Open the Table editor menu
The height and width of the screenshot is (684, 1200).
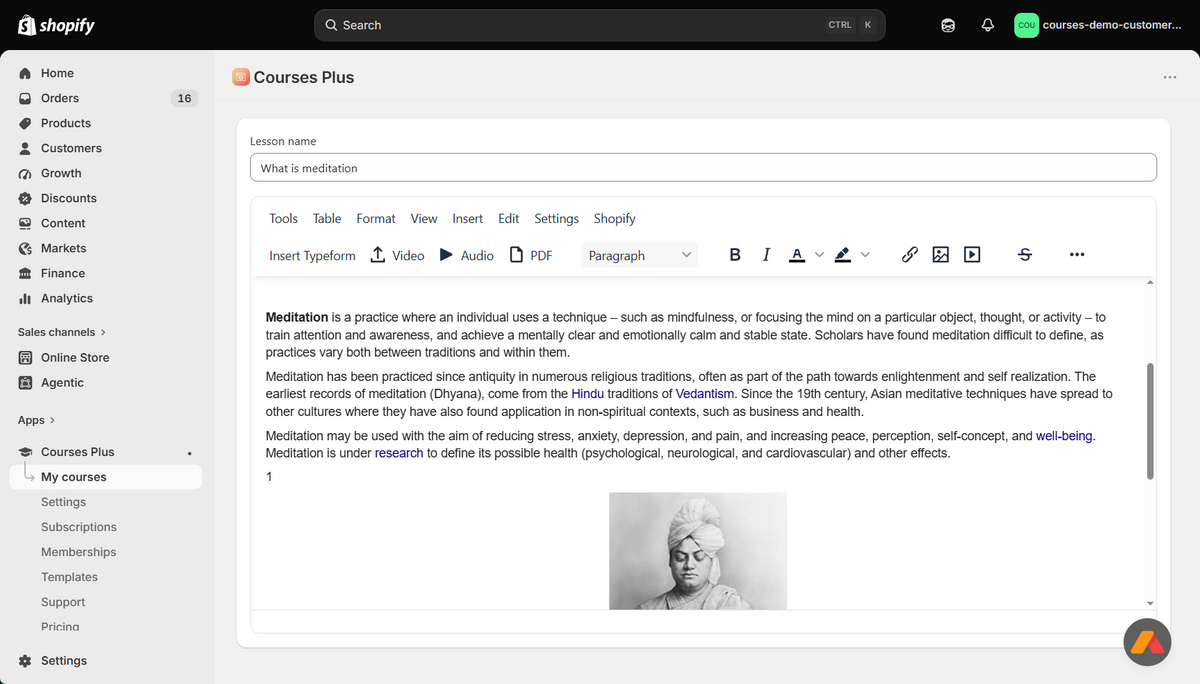(x=327, y=218)
